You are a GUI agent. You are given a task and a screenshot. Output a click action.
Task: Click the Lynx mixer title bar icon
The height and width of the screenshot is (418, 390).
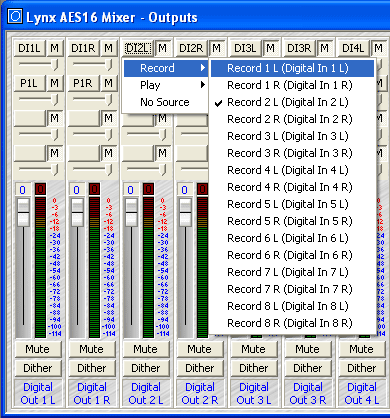pos(15,16)
